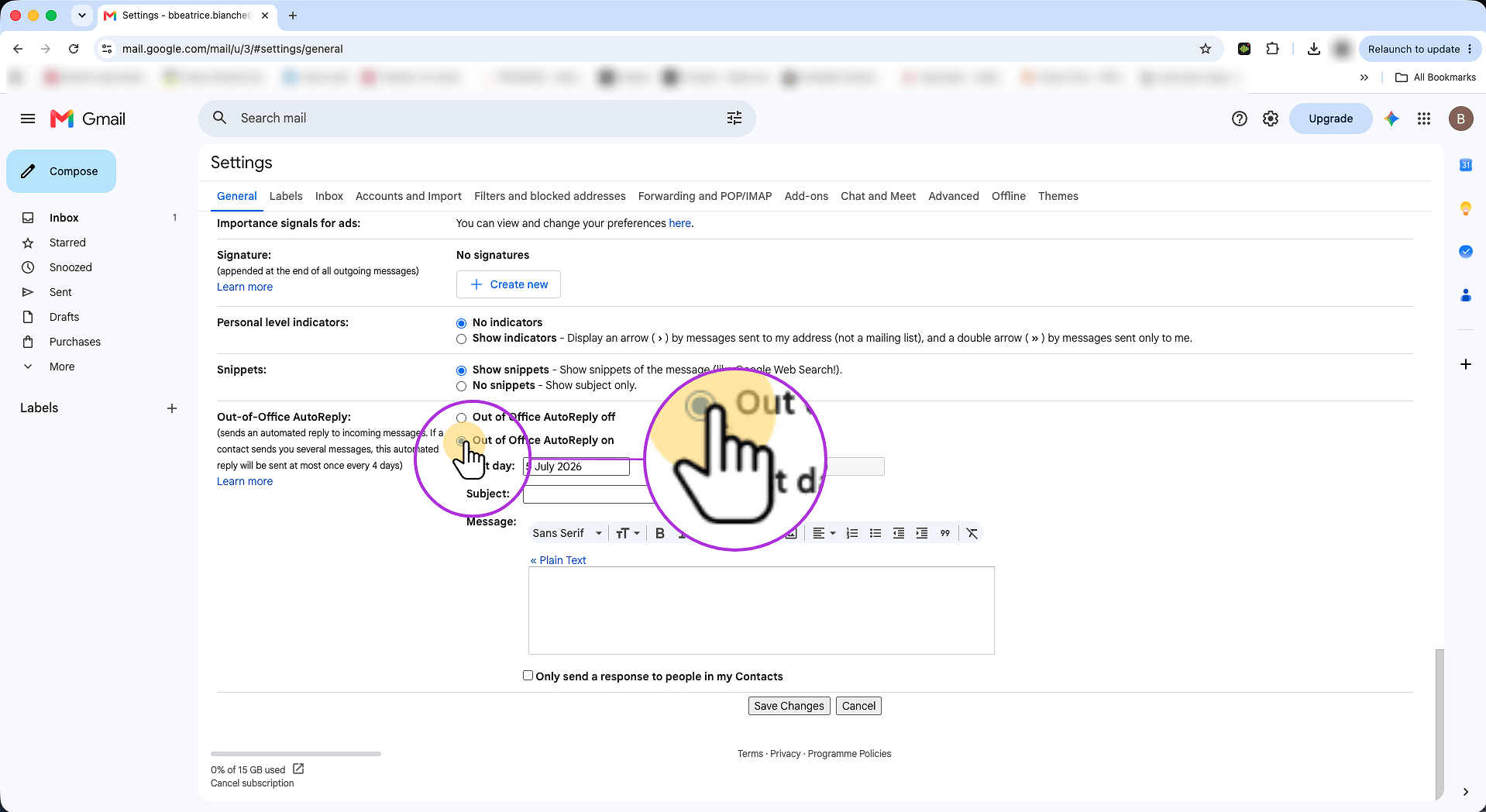Click in the Search mail field
The width and height of the screenshot is (1486, 812).
coord(477,118)
